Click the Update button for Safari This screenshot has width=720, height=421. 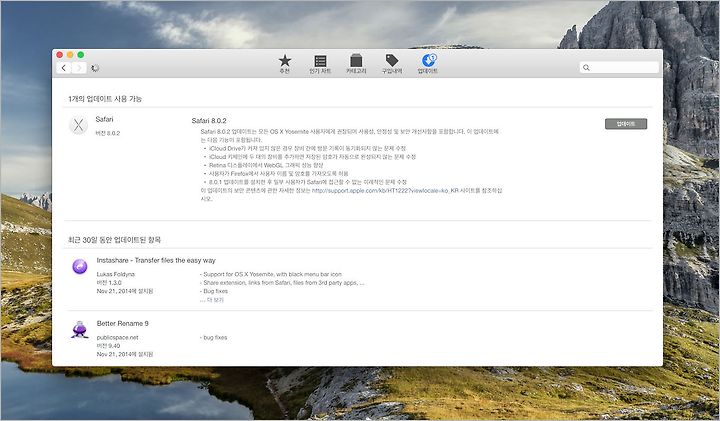coord(626,124)
